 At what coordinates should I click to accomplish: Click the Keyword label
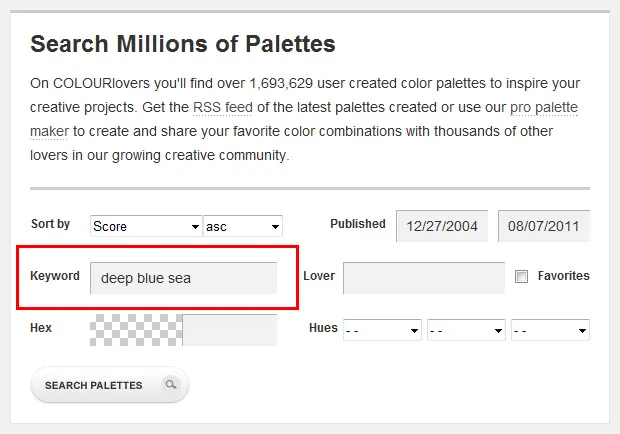[55, 276]
